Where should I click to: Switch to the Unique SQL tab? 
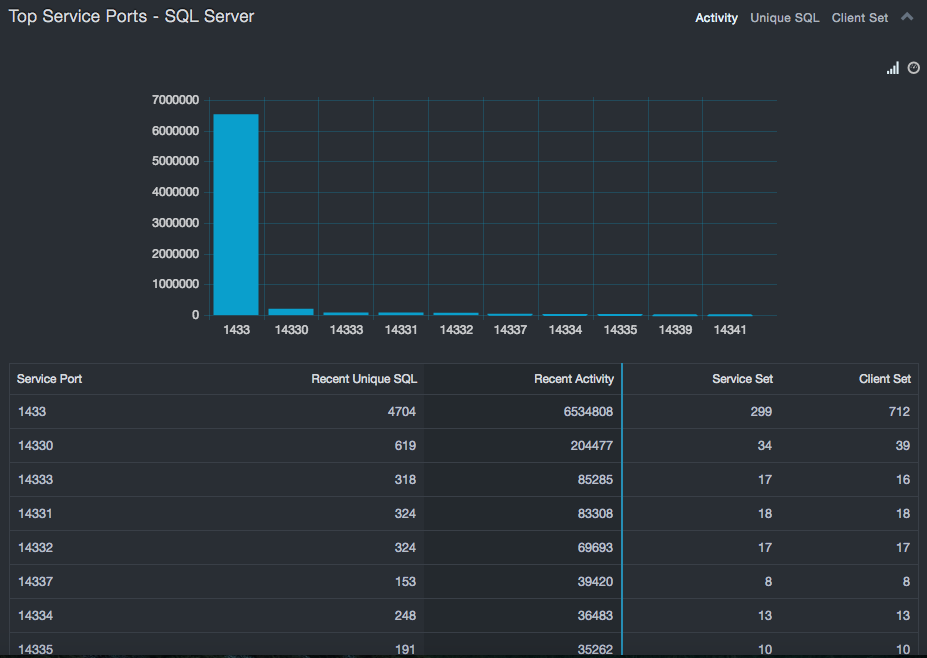(784, 18)
